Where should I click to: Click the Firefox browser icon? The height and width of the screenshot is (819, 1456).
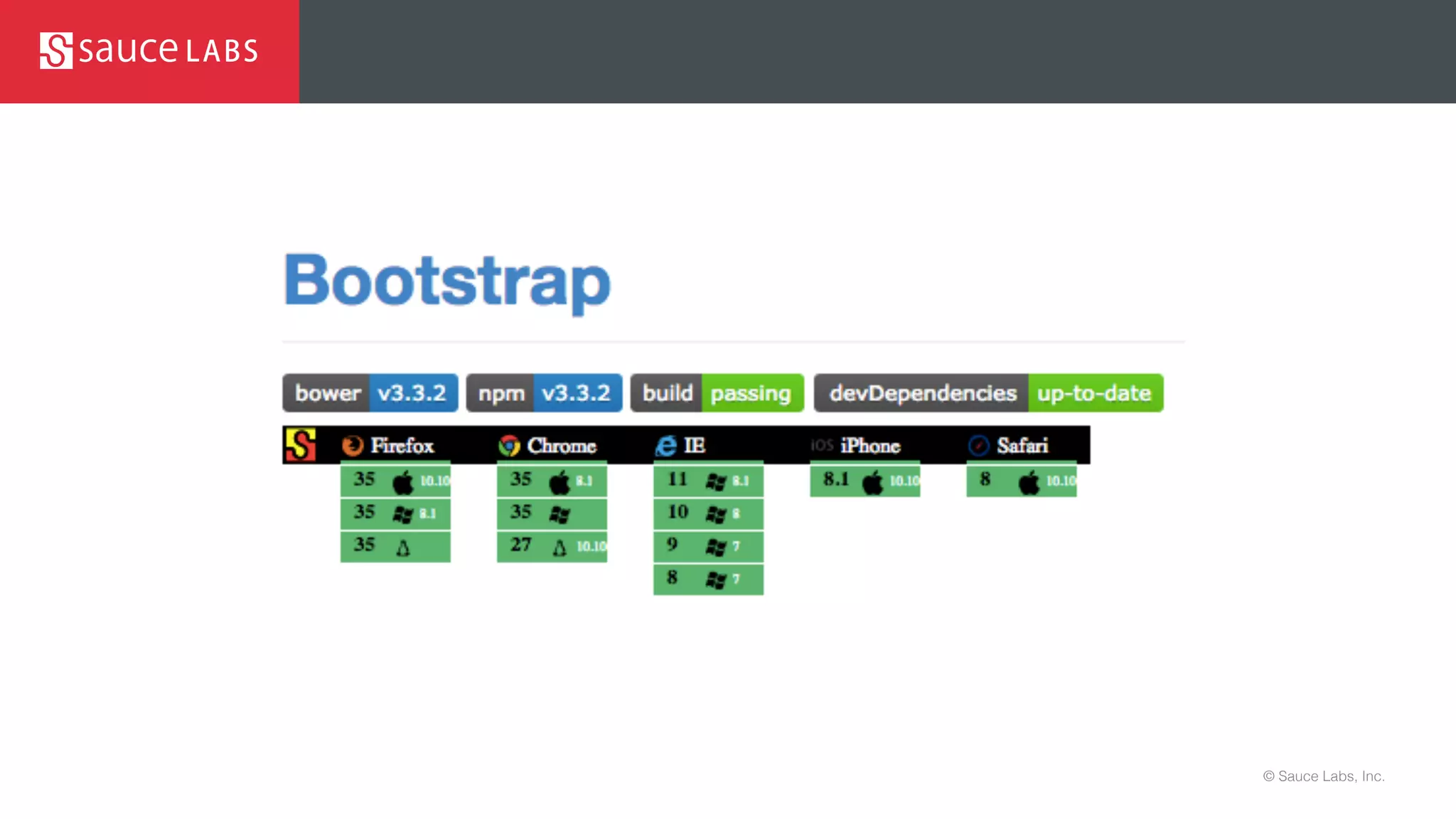click(x=353, y=446)
